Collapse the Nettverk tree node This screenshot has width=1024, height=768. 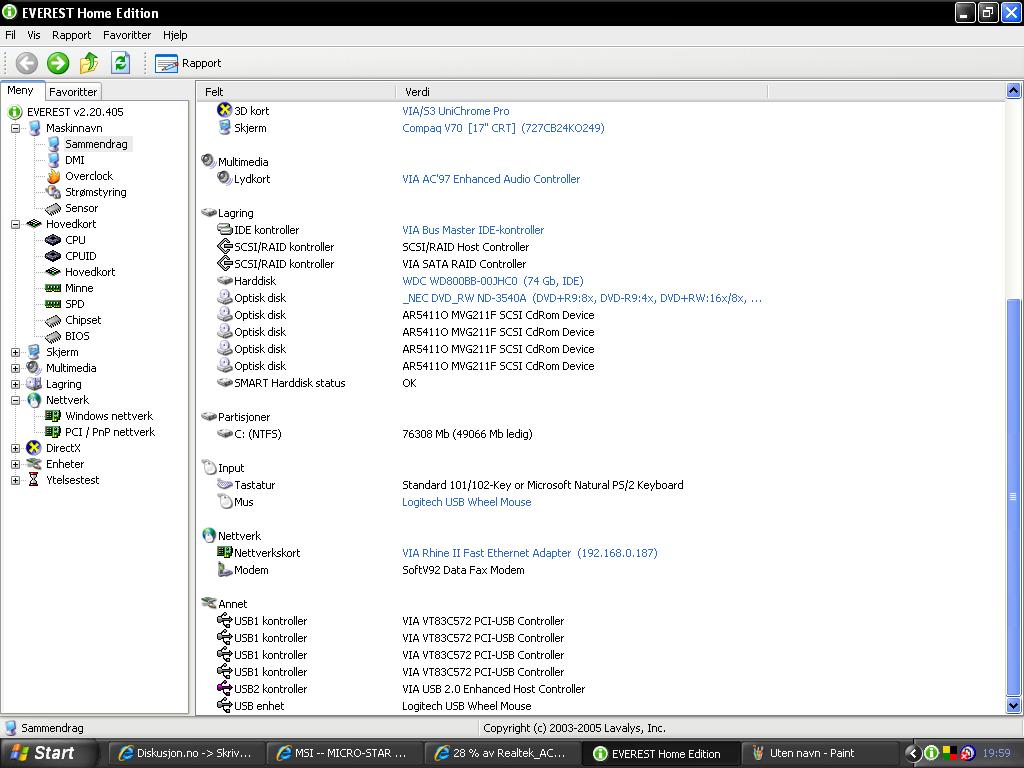click(15, 400)
